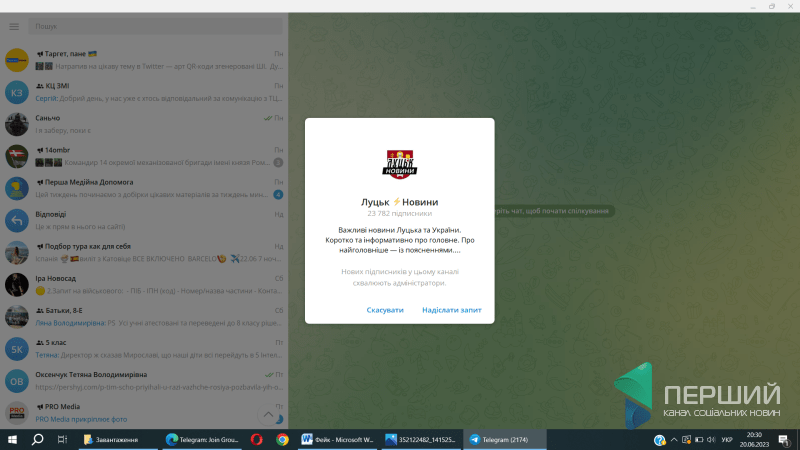Image resolution: width=800 pixels, height=450 pixels.
Task: Open the Таргет, пане channel chat
Action: point(150,60)
